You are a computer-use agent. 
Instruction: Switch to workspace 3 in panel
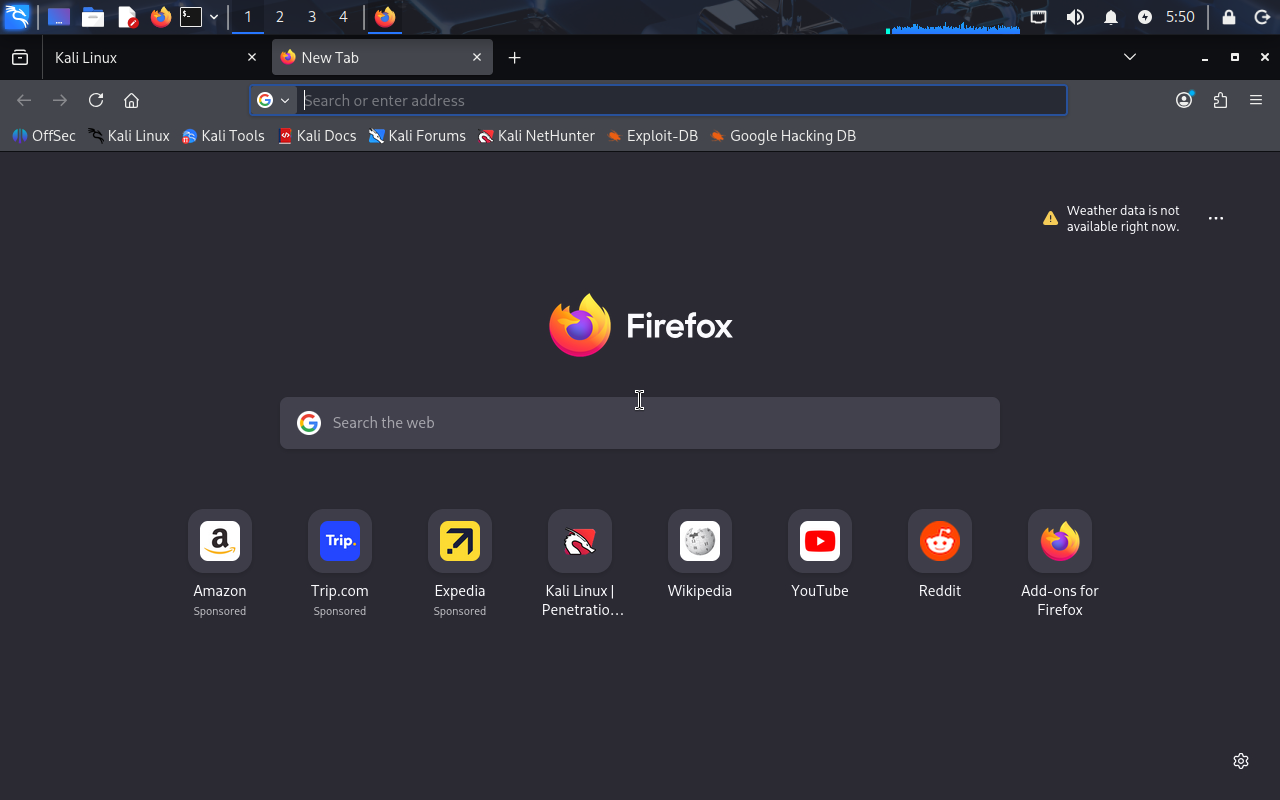pyautogui.click(x=312, y=17)
